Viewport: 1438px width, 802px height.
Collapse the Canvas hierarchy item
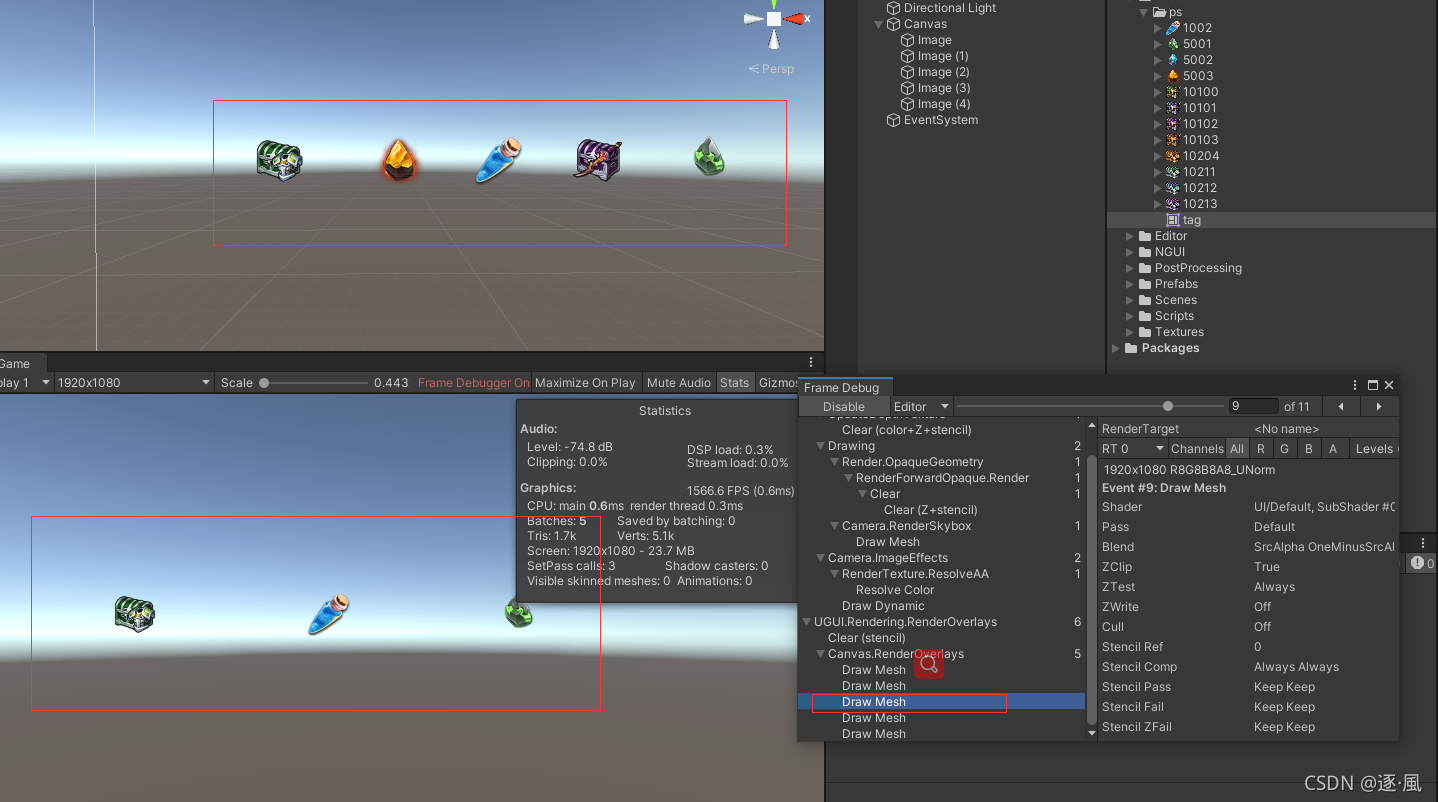tap(879, 24)
